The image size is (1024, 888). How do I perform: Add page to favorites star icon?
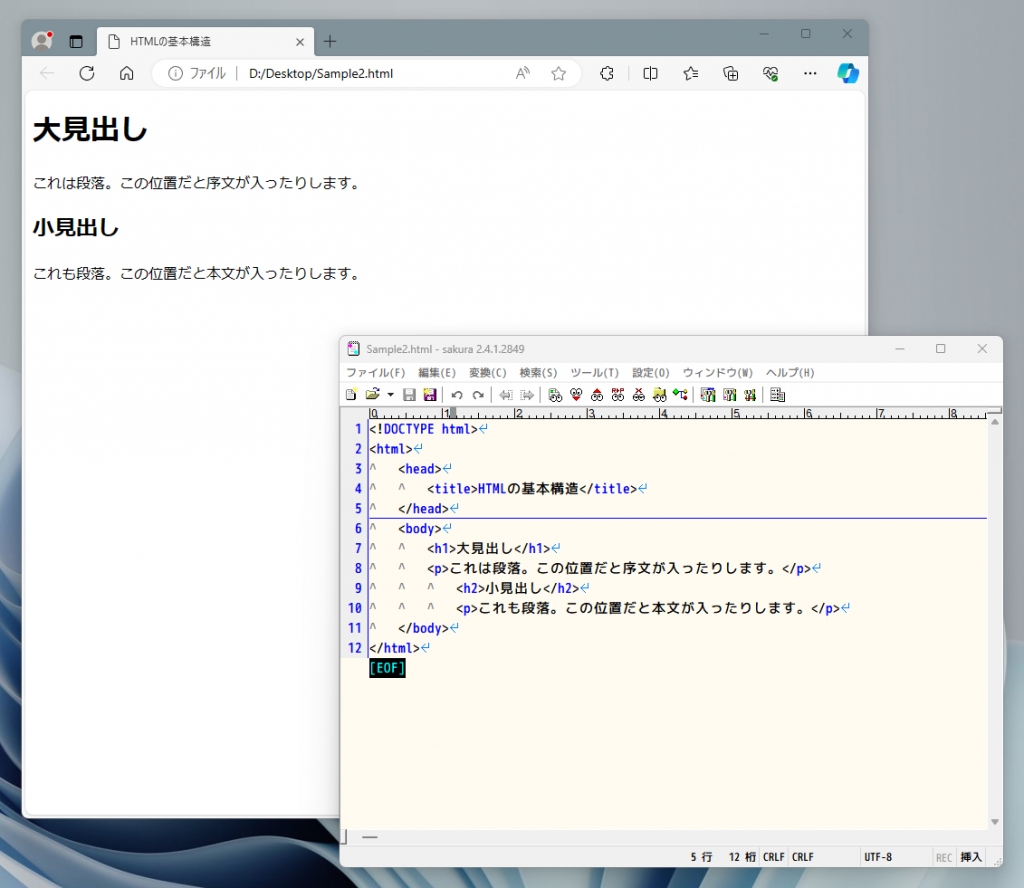coord(558,73)
